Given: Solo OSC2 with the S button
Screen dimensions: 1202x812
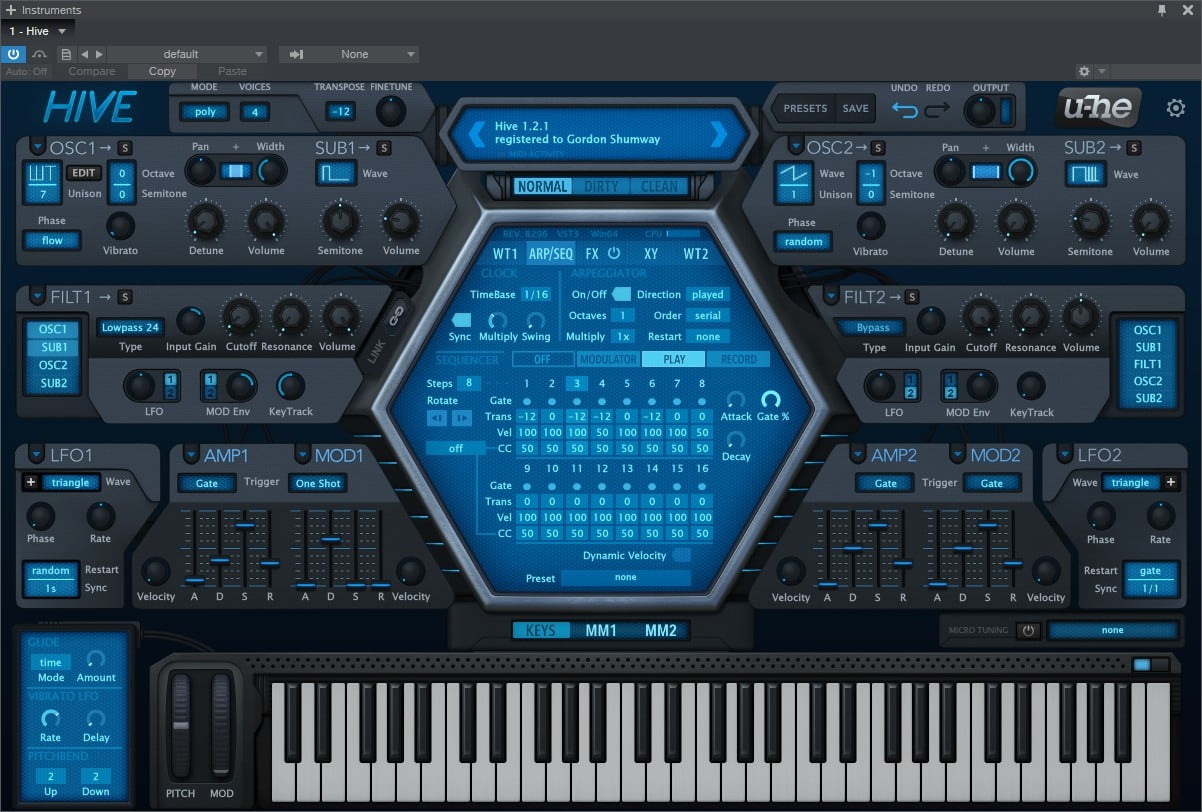Looking at the screenshot, I should tap(877, 147).
